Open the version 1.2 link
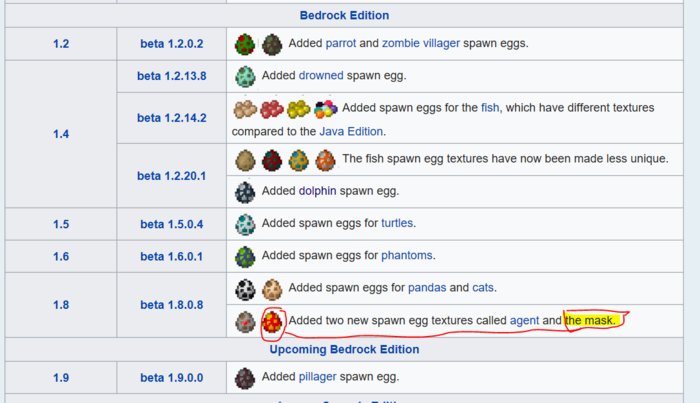Image resolution: width=700 pixels, height=403 pixels. 61,44
